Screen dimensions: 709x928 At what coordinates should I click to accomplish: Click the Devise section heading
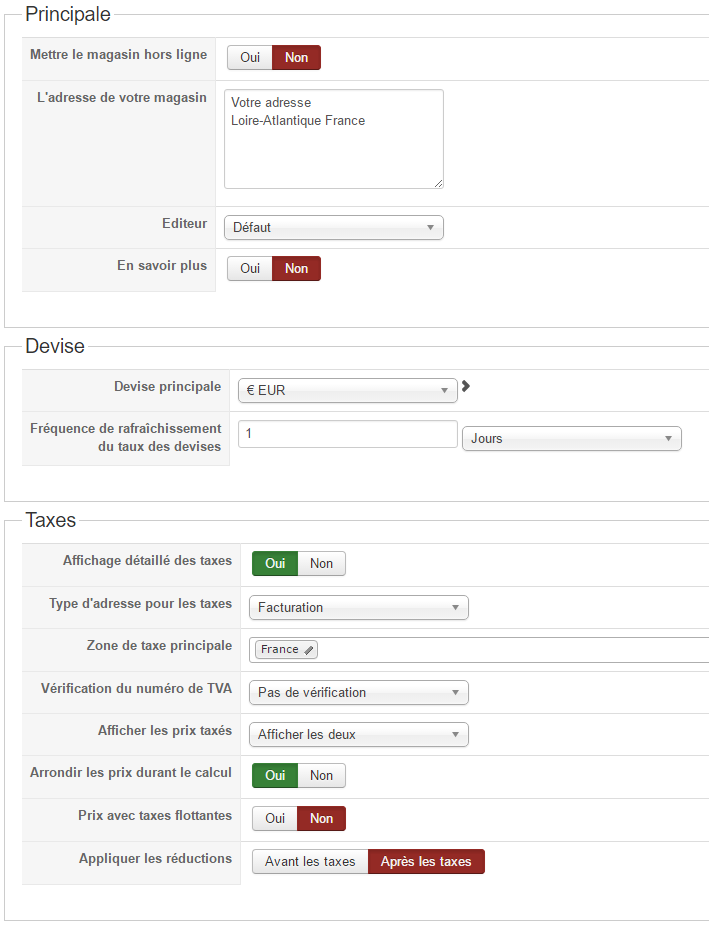[x=55, y=346]
